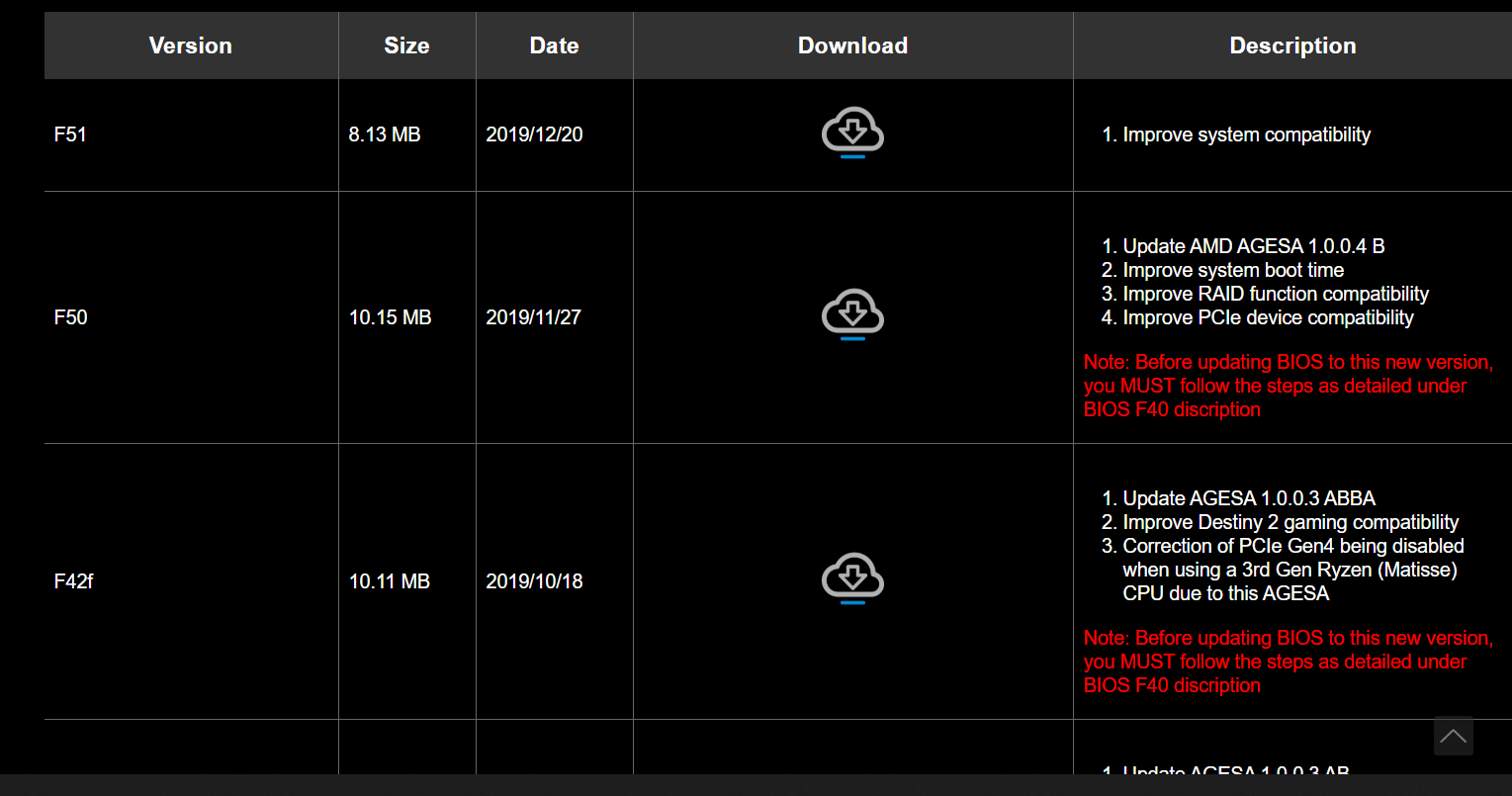The image size is (1512, 796).
Task: Click the 8.13 MB size value
Action: 385,134
